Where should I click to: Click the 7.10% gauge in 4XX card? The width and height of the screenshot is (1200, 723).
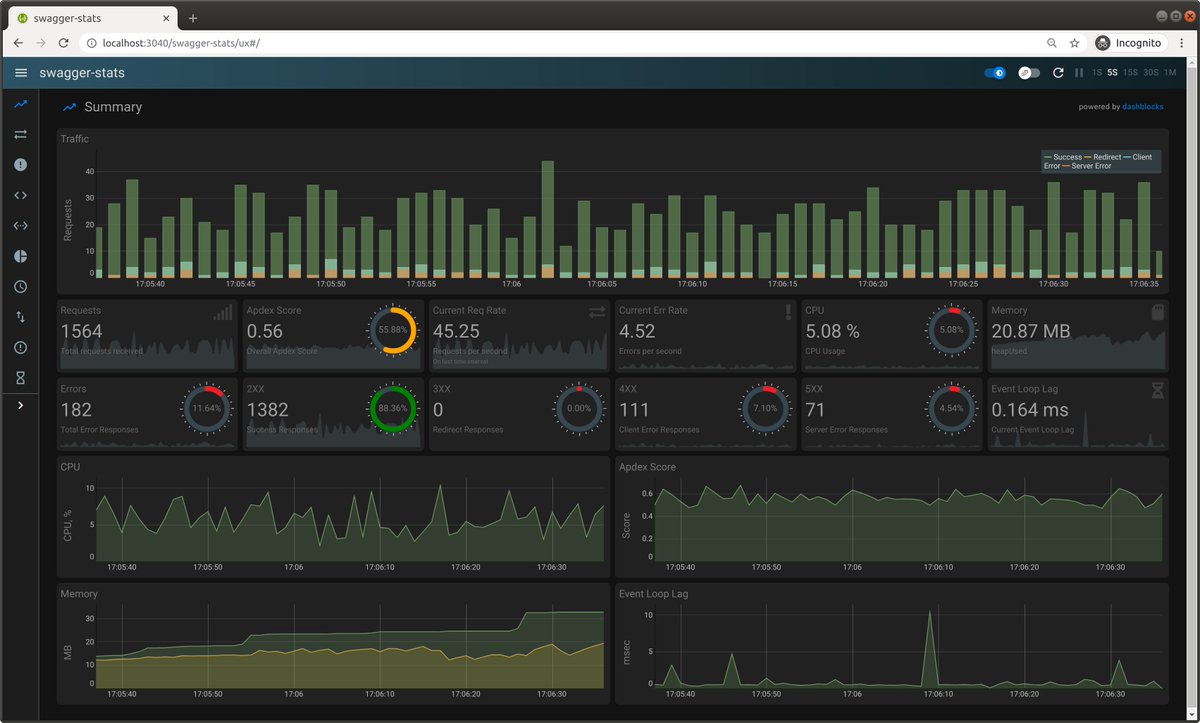click(x=764, y=408)
